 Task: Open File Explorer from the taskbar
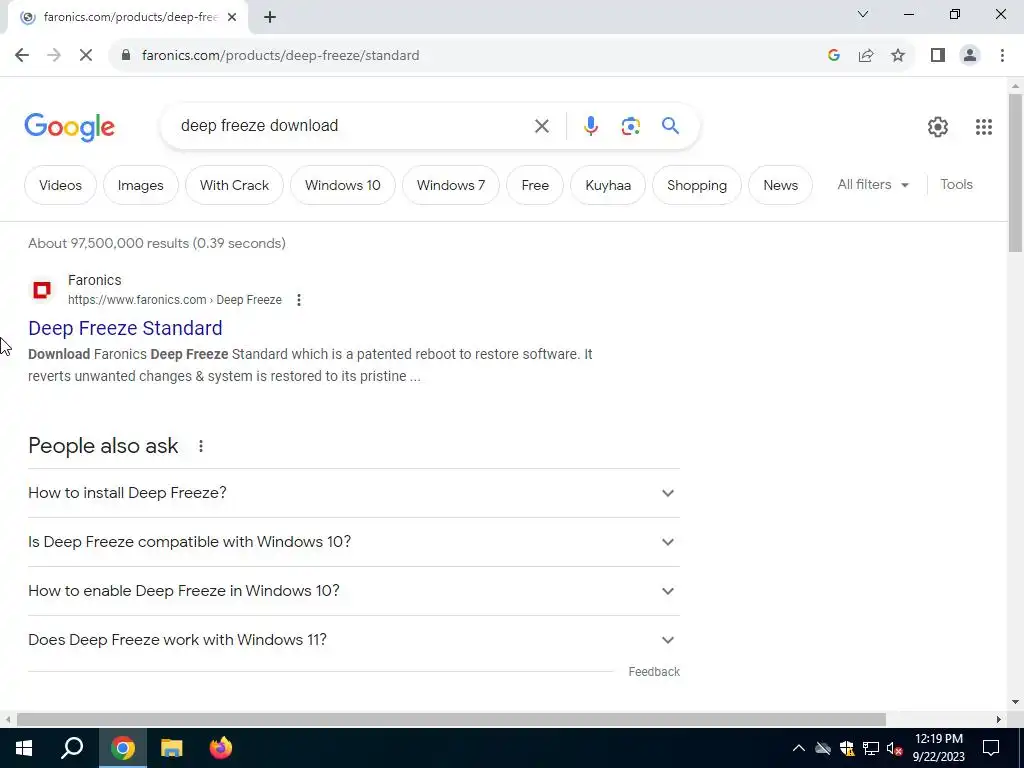[172, 748]
